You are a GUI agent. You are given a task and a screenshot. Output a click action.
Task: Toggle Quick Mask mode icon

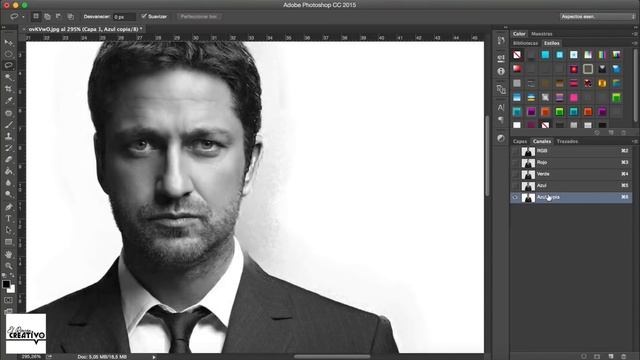8,300
